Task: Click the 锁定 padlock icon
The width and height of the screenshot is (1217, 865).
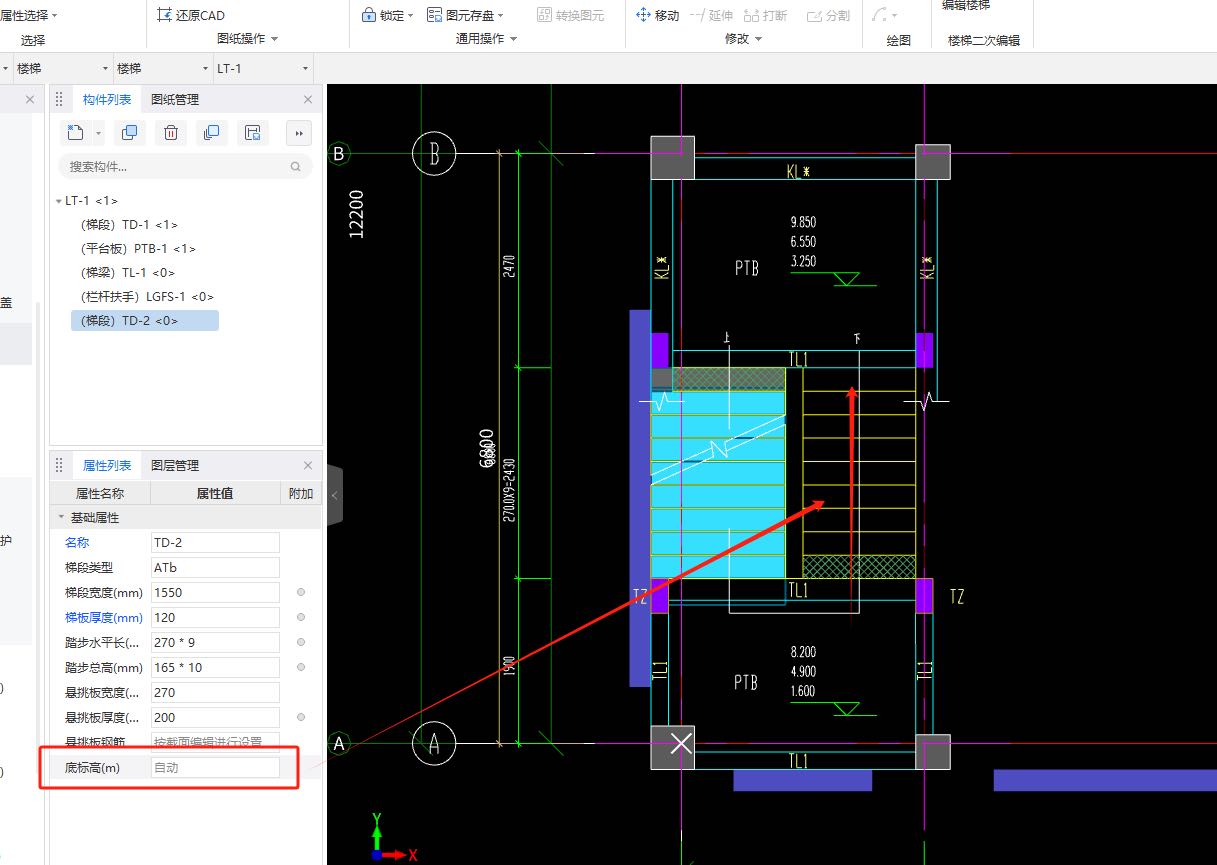Action: [x=368, y=15]
